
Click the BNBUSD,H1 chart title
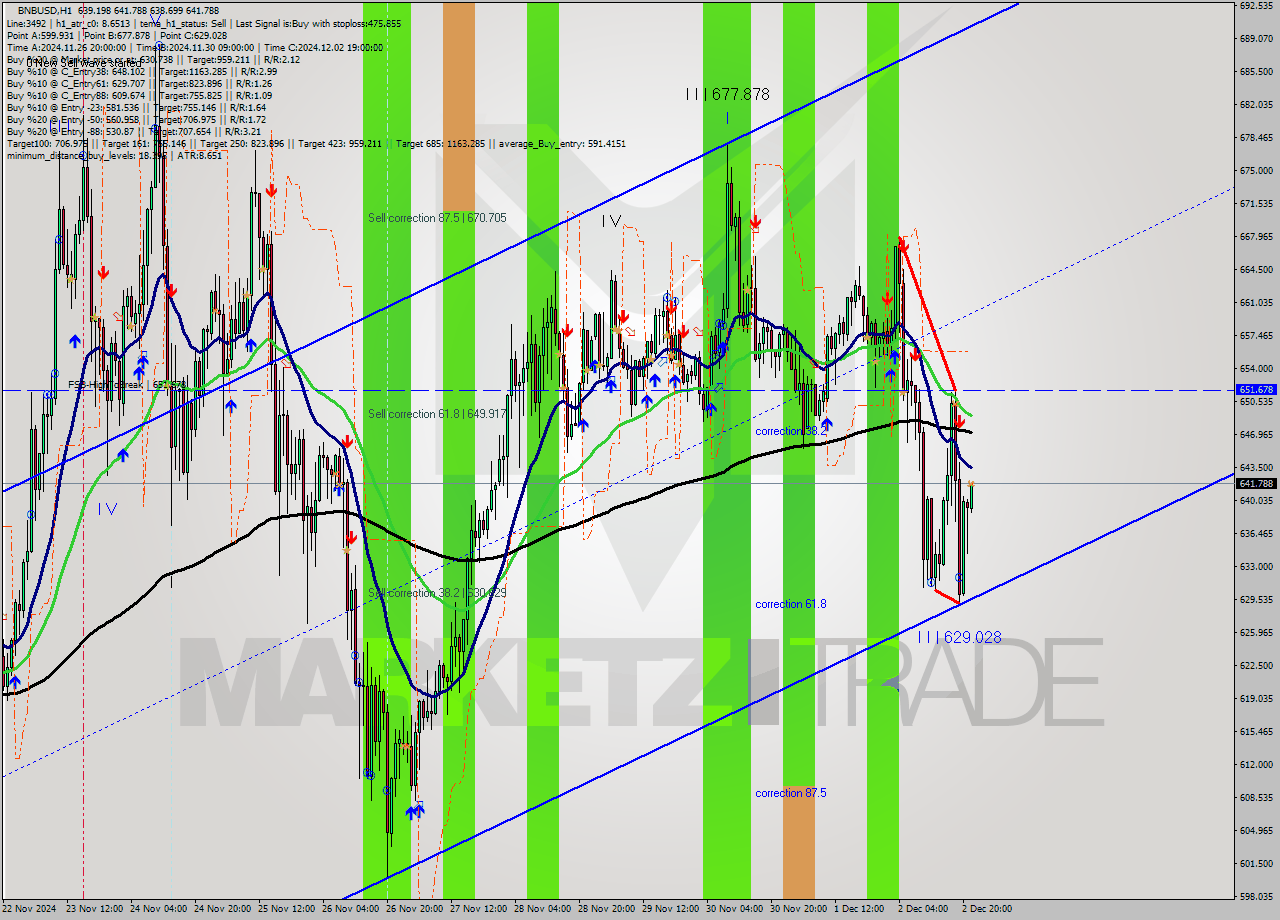[44, 9]
